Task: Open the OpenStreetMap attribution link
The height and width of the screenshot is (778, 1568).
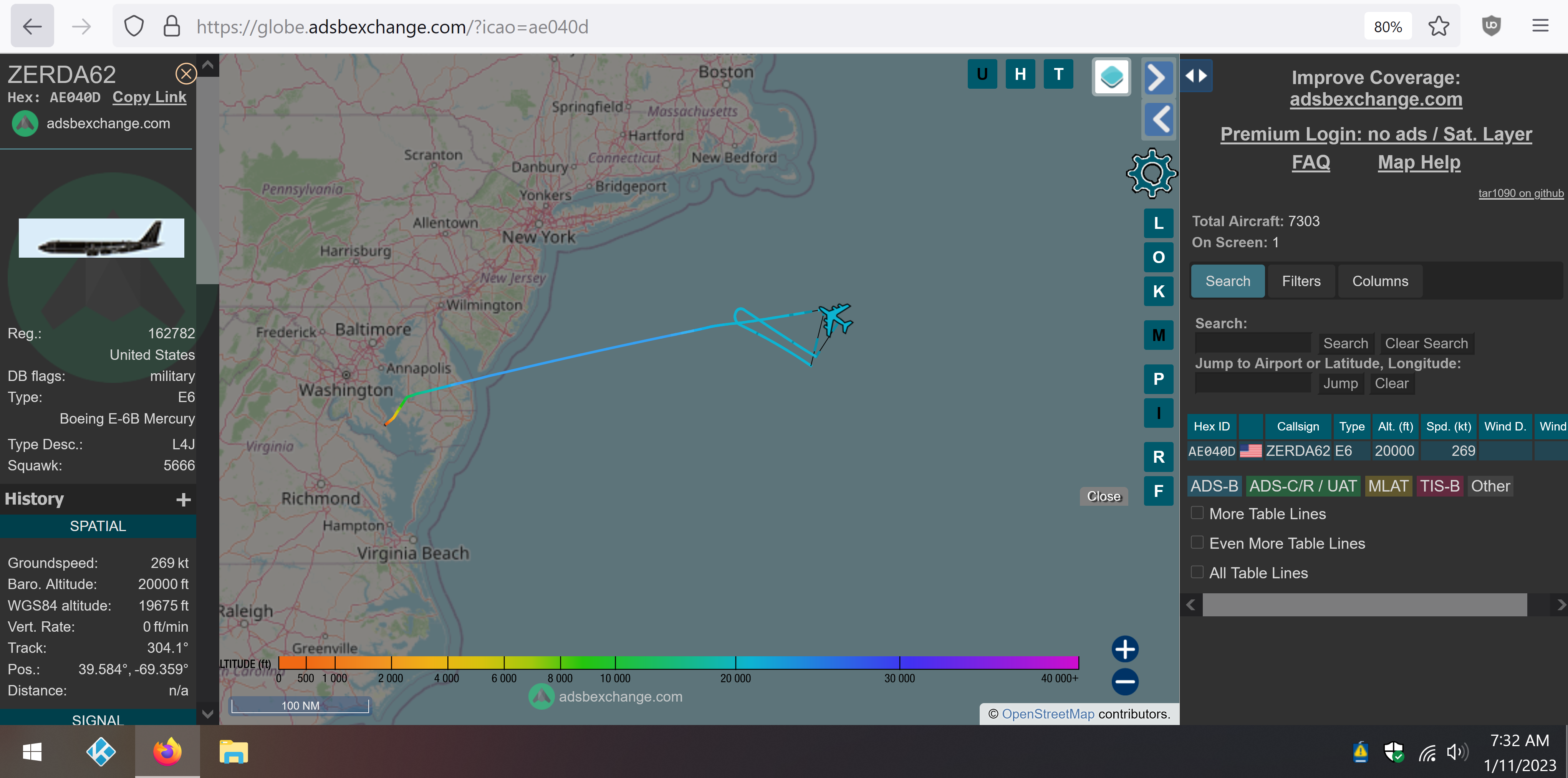Action: 1048,713
